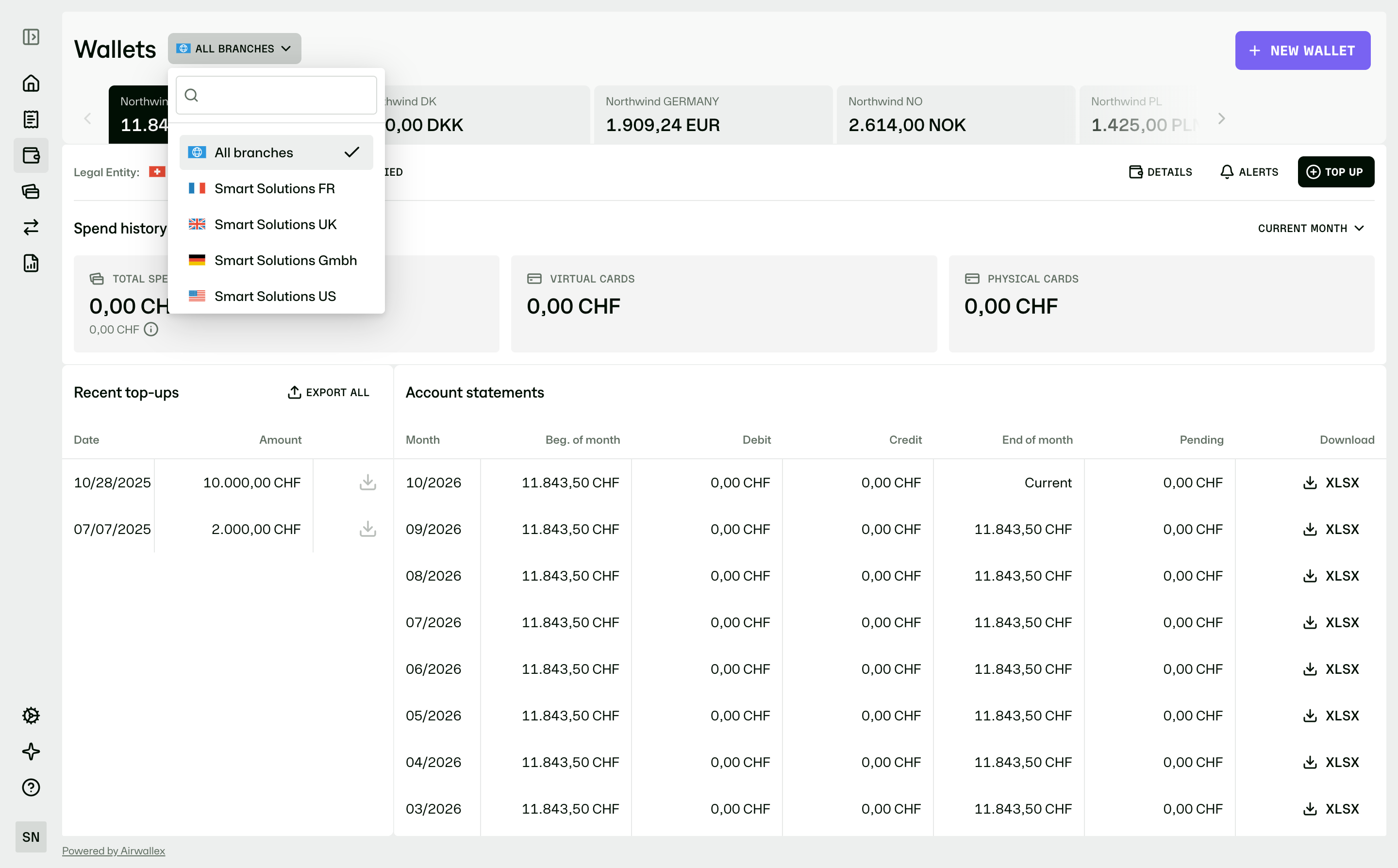Show previous wallets with left arrow
The height and width of the screenshot is (868, 1398).
point(88,118)
